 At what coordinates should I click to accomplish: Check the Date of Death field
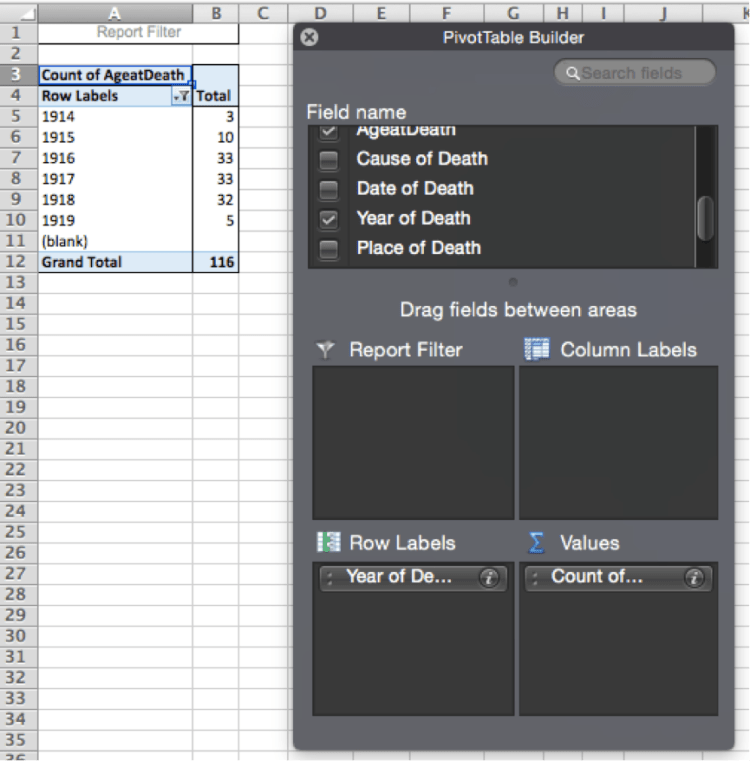(x=328, y=189)
